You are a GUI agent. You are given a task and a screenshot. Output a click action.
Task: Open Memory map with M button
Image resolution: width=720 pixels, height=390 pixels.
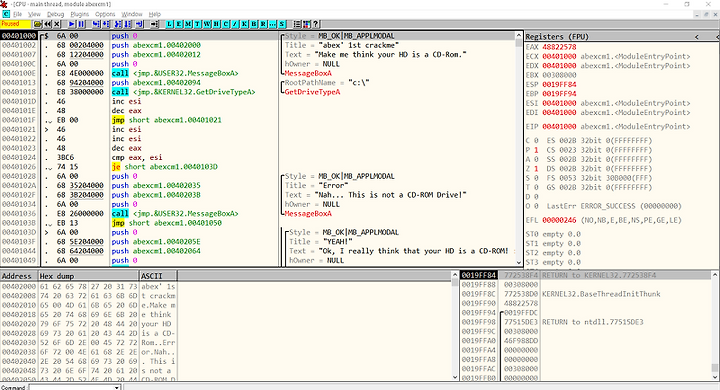(x=188, y=24)
